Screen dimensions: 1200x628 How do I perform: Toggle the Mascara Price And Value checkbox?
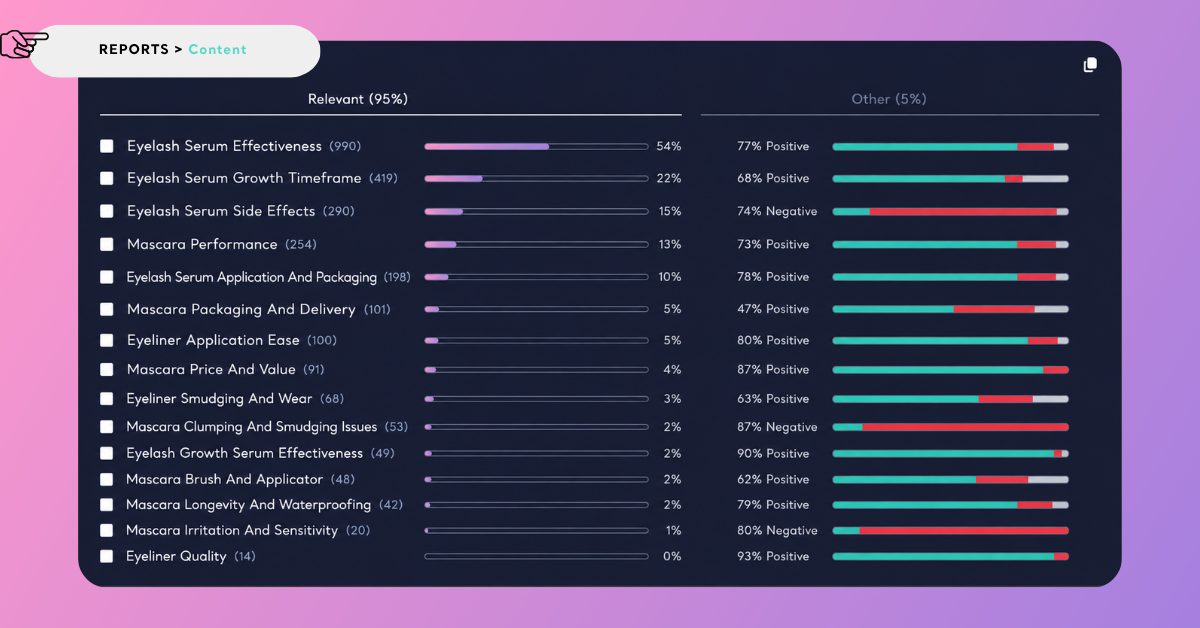click(107, 369)
